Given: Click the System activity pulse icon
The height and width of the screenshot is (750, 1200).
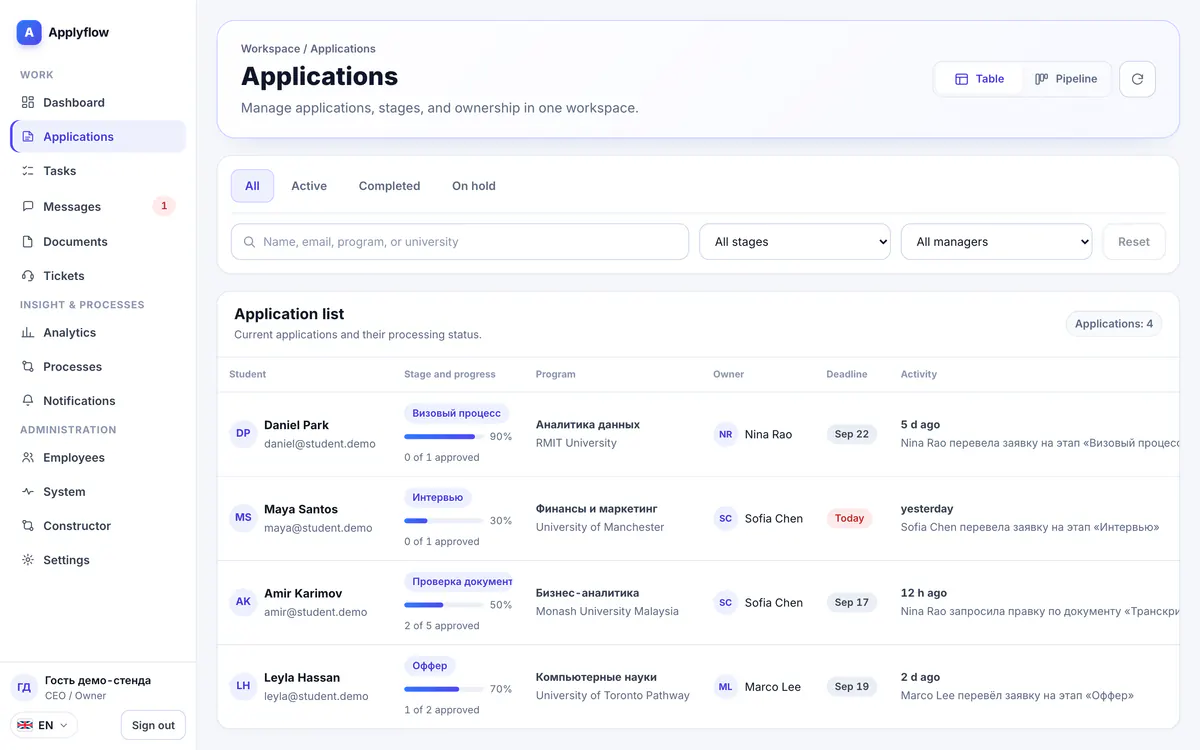Looking at the screenshot, I should pos(28,491).
